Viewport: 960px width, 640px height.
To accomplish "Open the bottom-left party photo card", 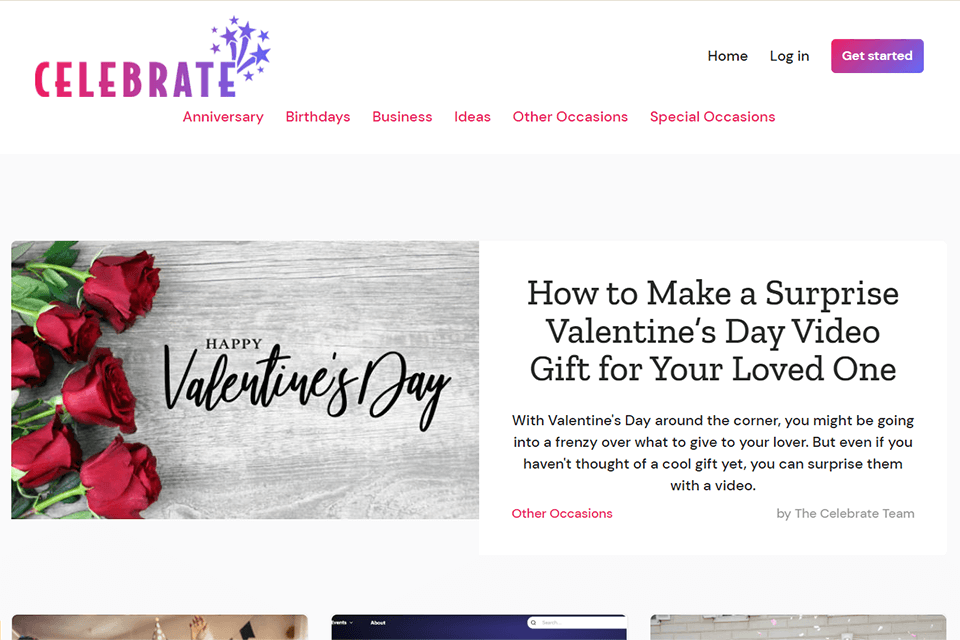I will pos(159,627).
